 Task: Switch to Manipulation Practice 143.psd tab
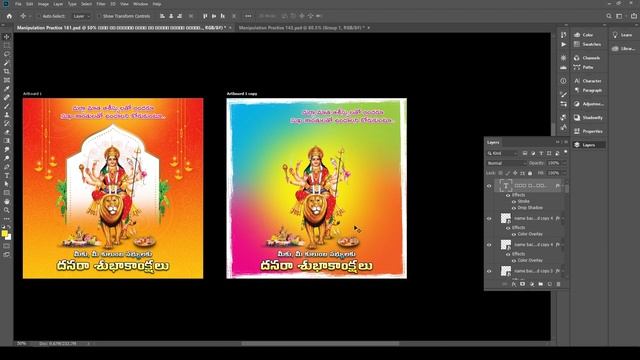coord(301,28)
